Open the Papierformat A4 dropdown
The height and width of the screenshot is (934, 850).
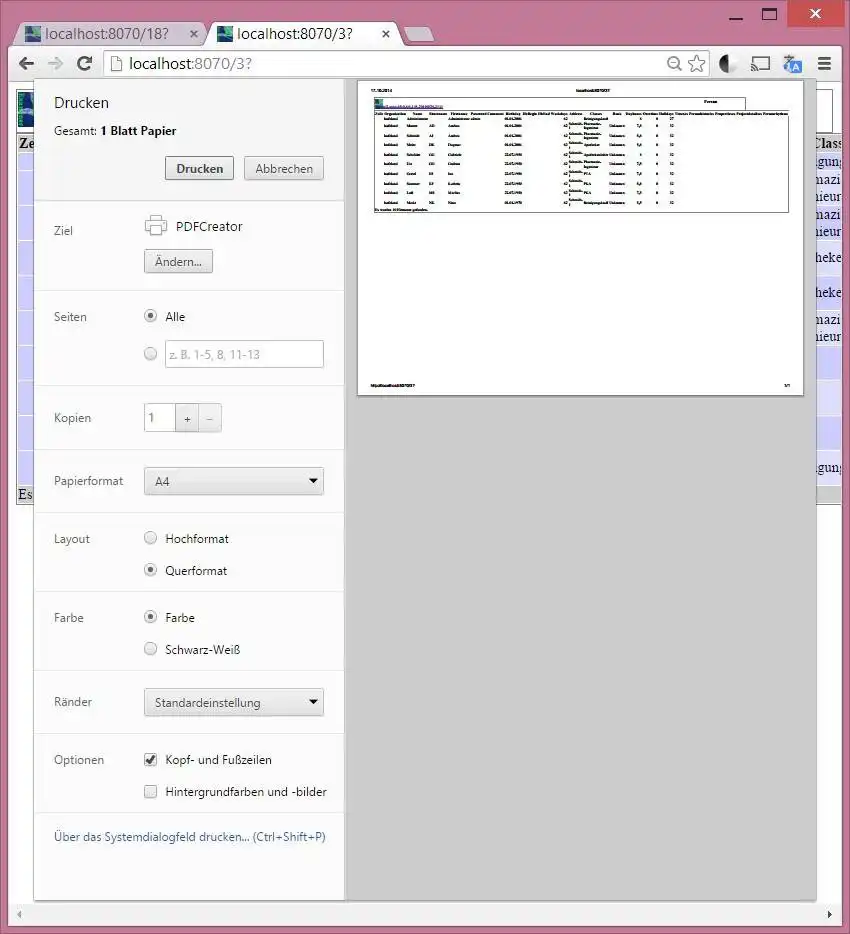point(233,481)
